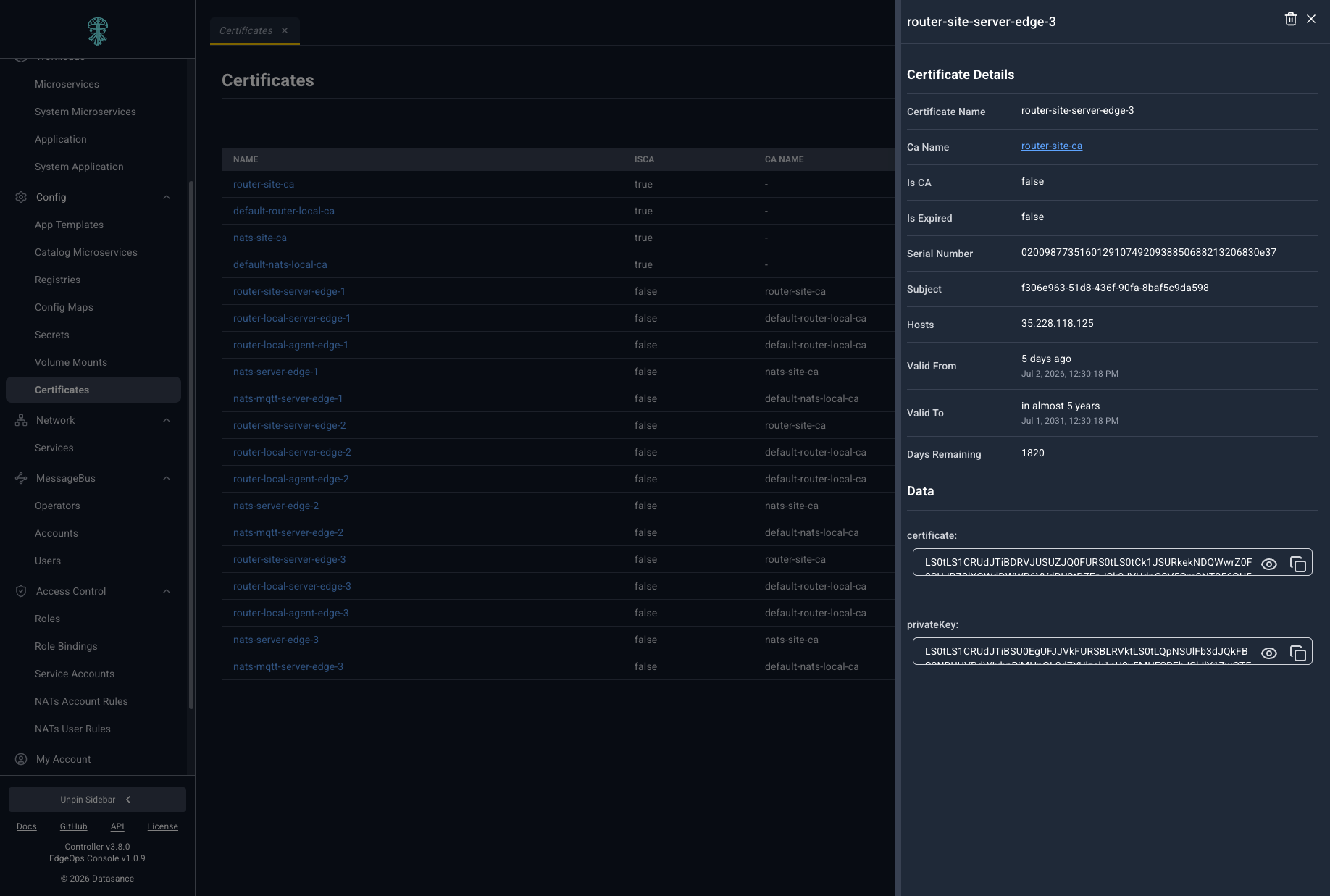1330x896 pixels.
Task: Open NATs User Rules
Action: 72,729
